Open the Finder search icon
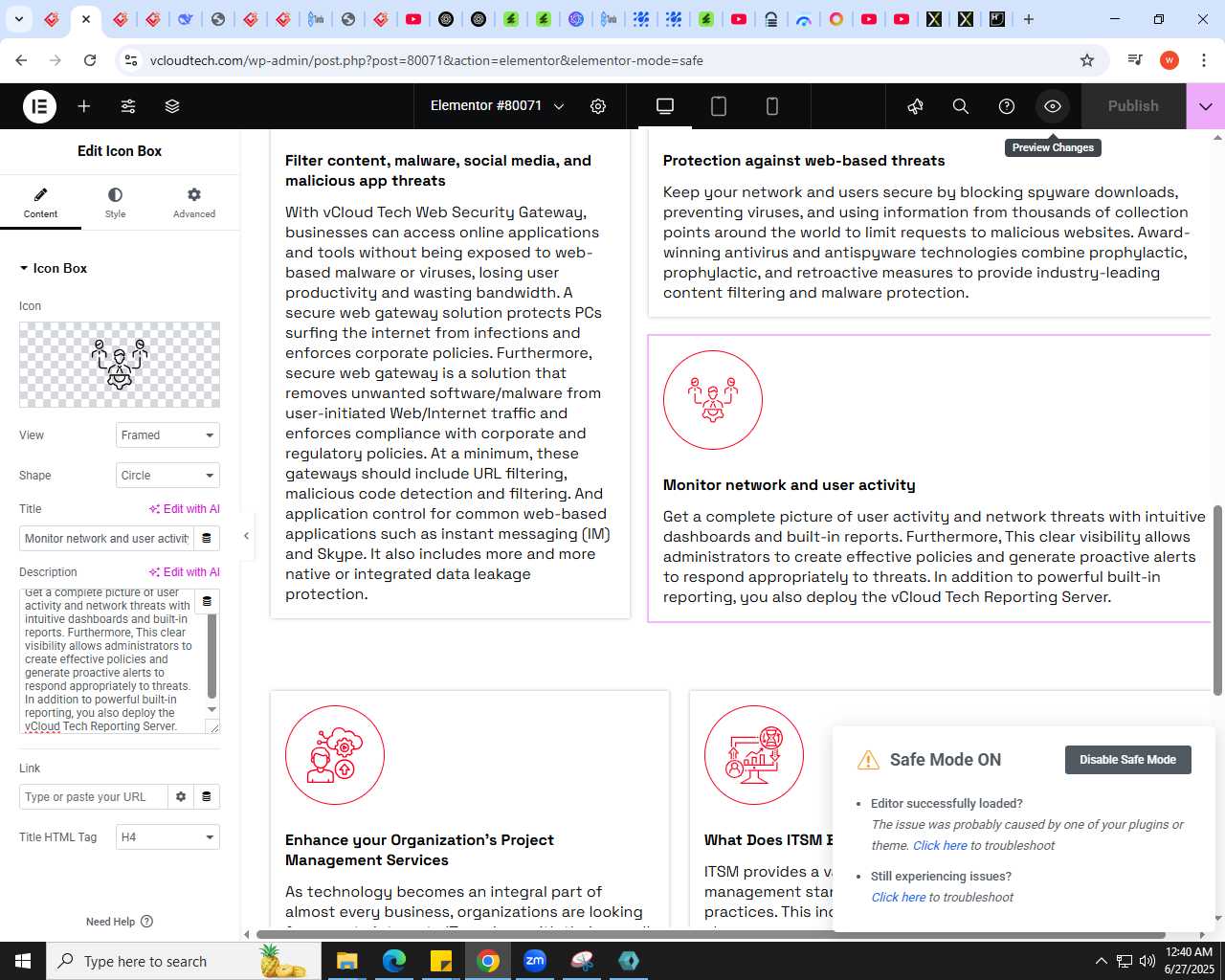 tap(961, 106)
